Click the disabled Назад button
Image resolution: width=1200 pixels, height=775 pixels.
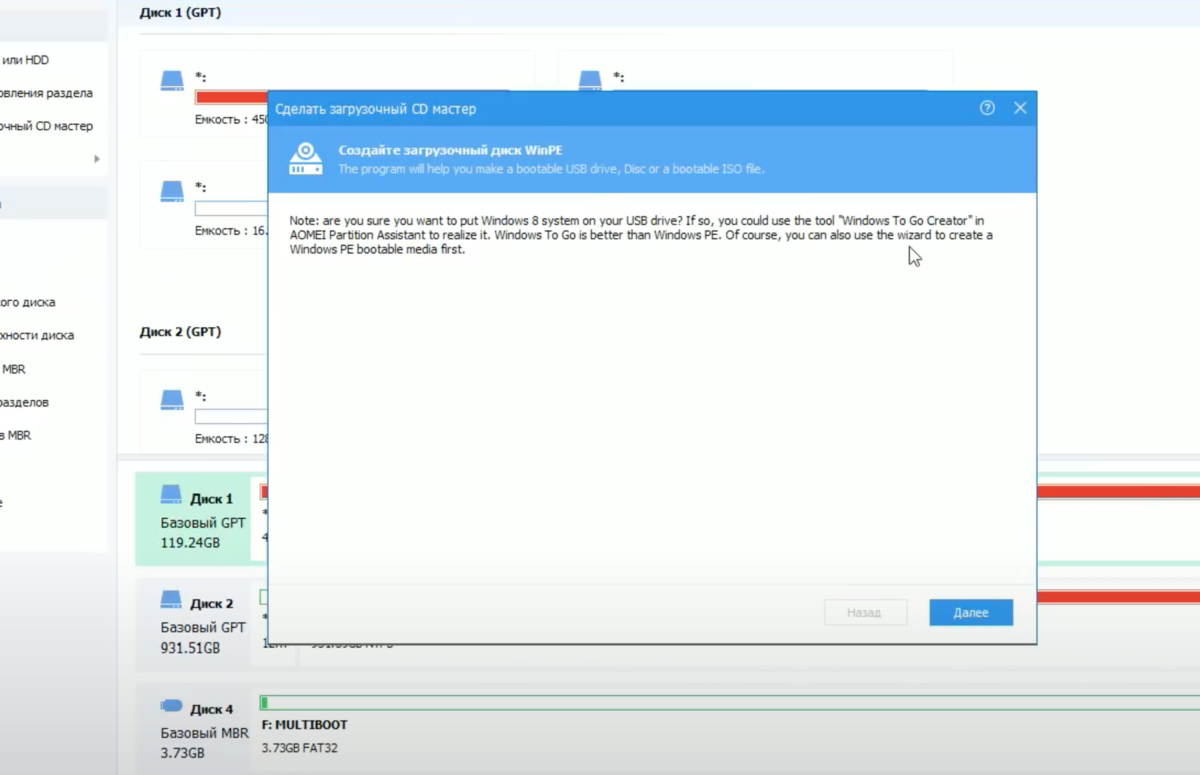click(x=865, y=613)
